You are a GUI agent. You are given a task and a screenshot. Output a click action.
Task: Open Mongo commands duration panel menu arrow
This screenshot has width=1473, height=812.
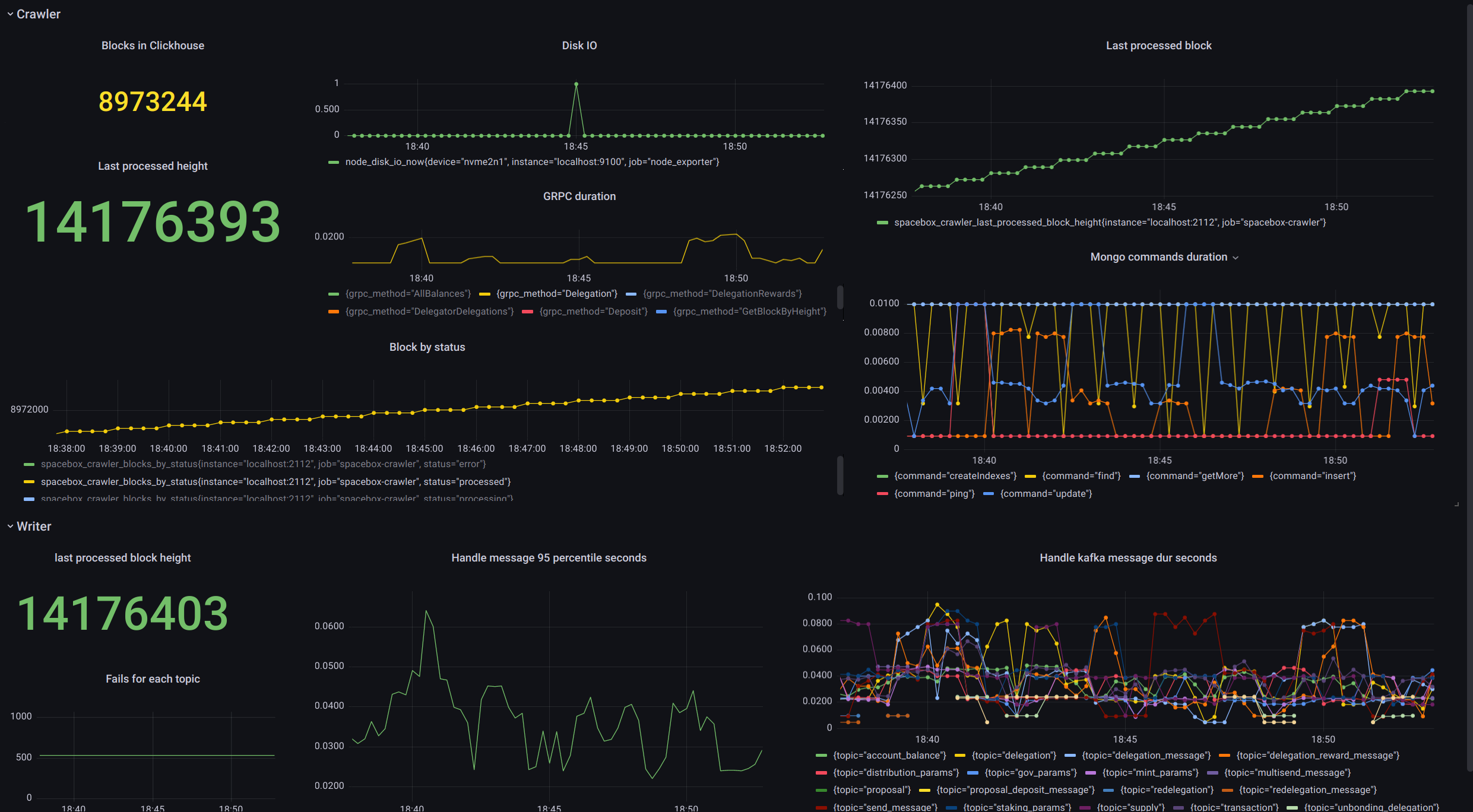[x=1236, y=258]
